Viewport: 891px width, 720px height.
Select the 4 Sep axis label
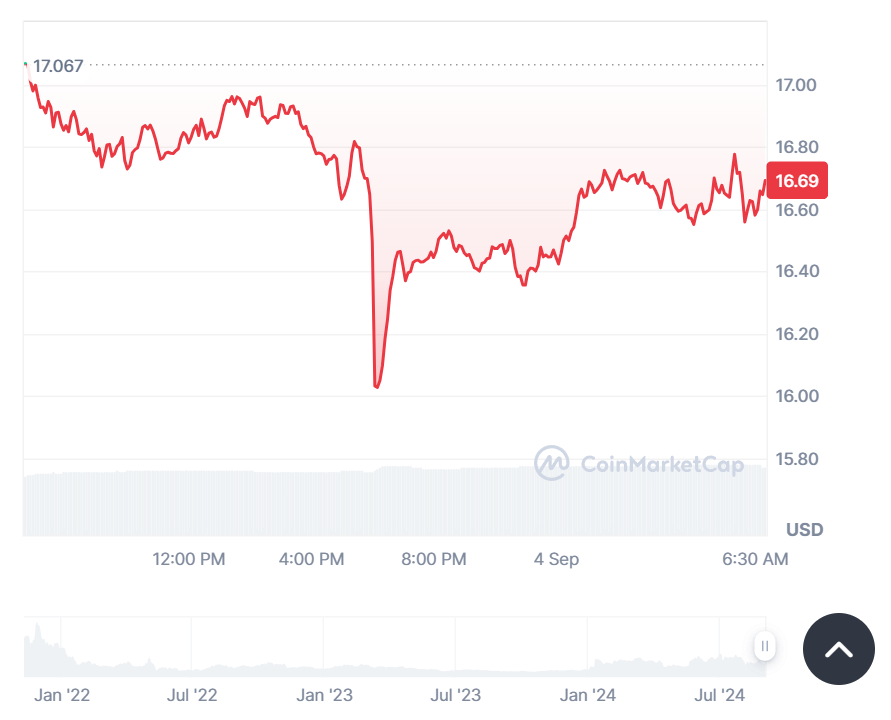[x=556, y=559]
